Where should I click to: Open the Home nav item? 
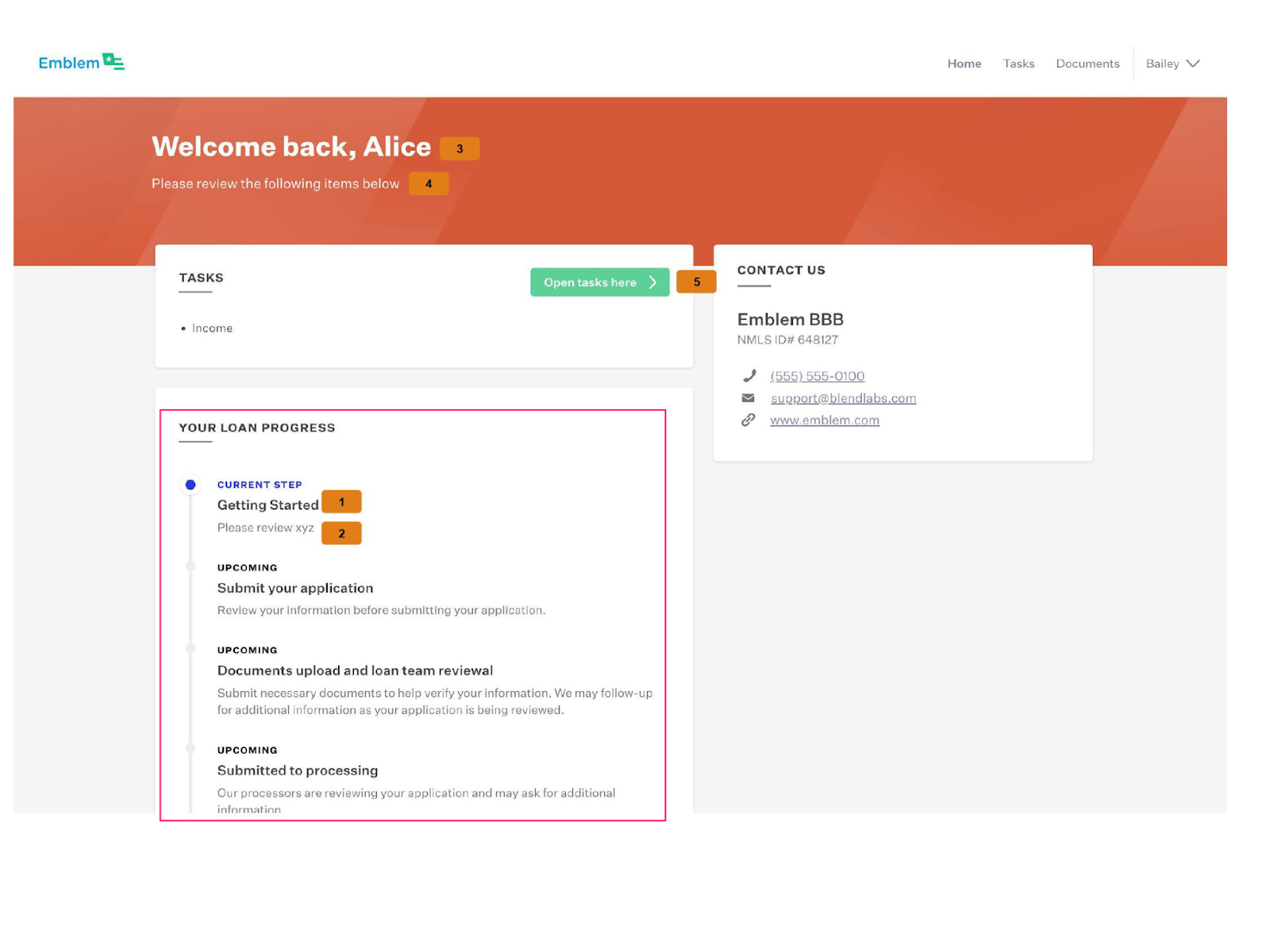(x=964, y=63)
